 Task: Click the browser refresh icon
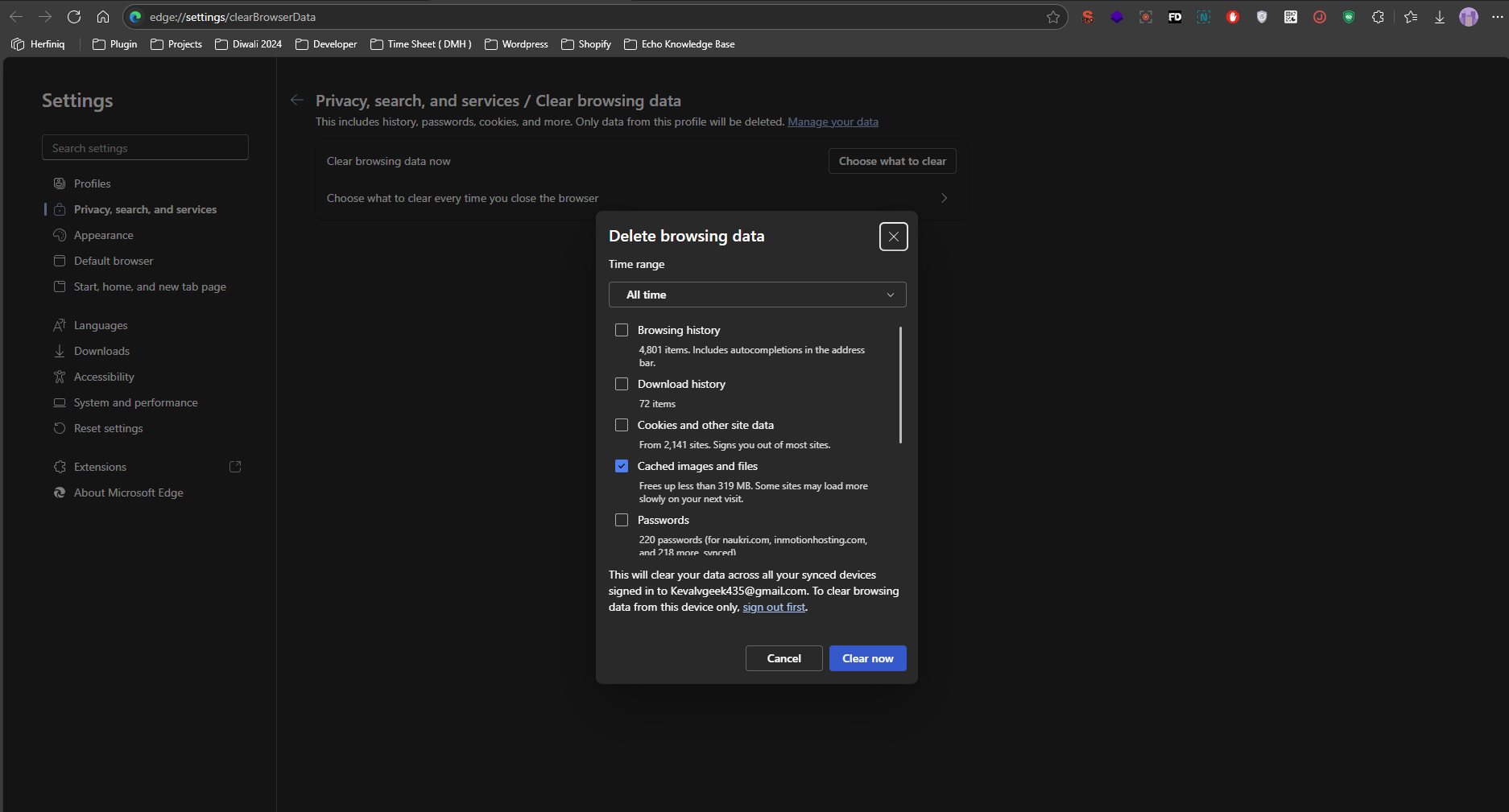pyautogui.click(x=74, y=17)
